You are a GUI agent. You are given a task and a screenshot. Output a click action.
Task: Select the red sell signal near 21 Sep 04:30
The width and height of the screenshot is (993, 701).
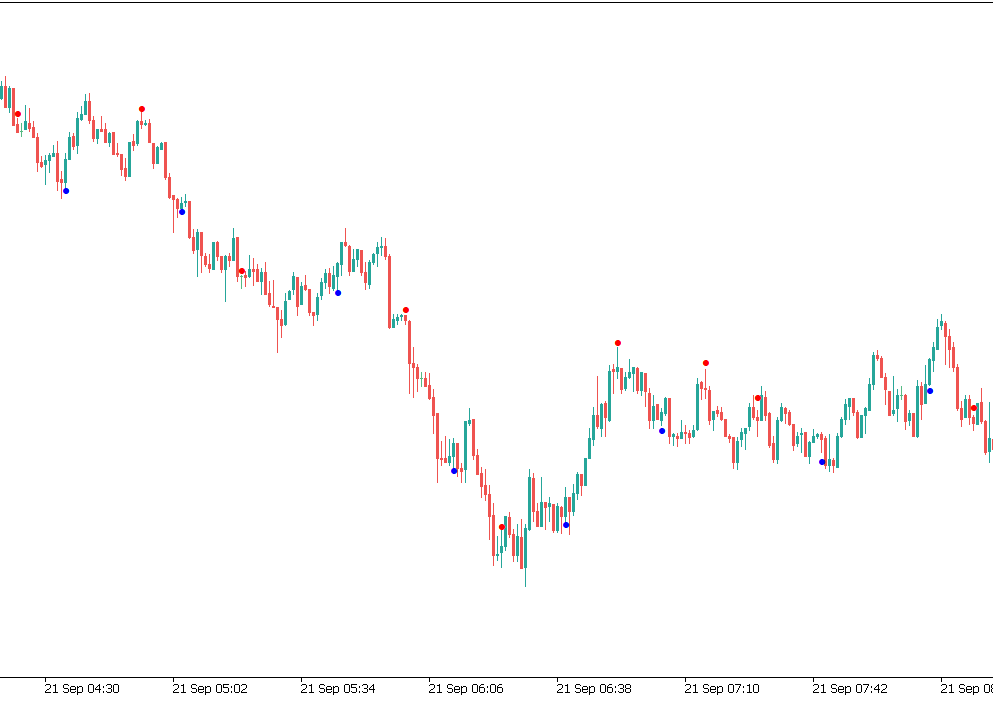[x=16, y=113]
